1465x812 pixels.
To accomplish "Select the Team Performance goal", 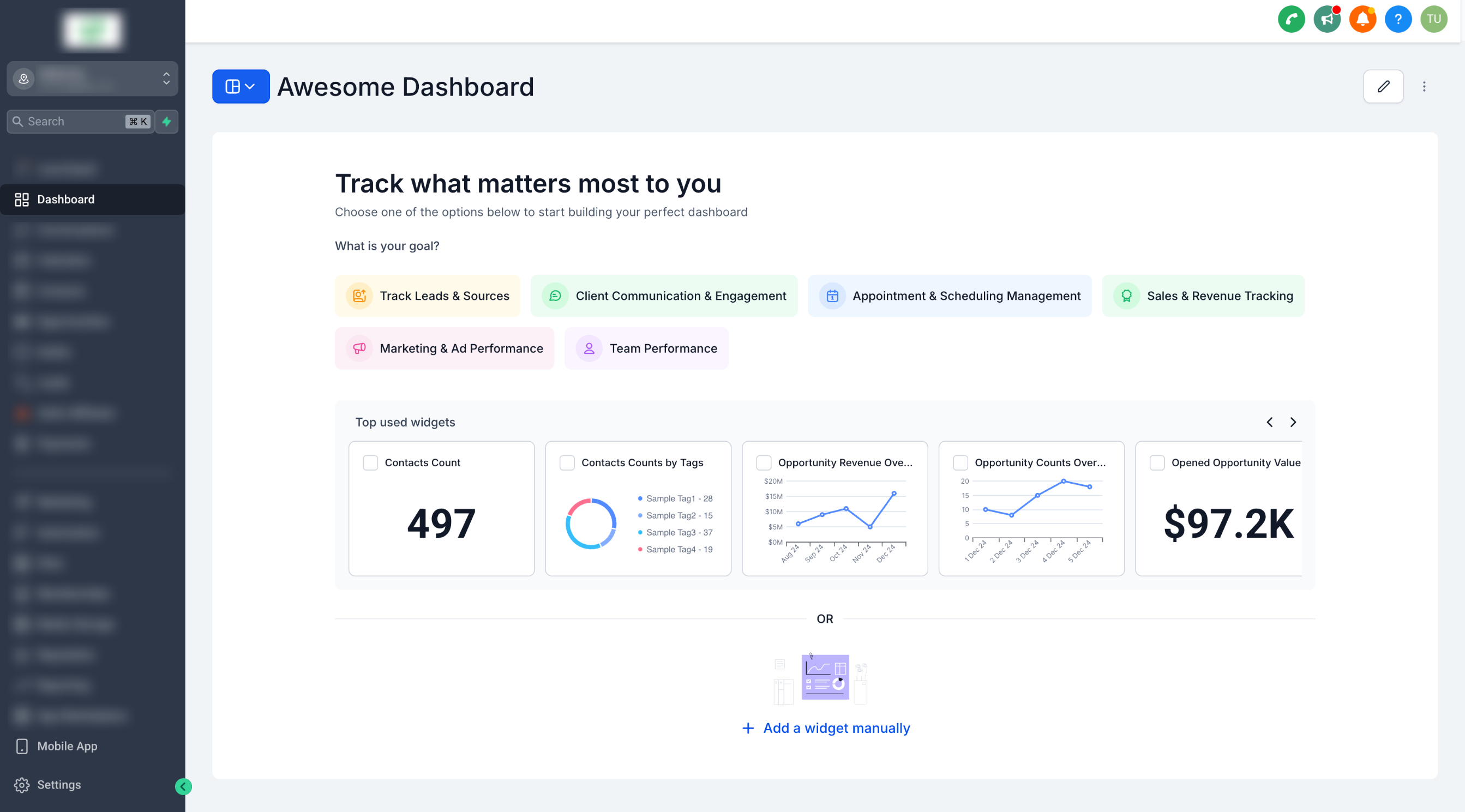I will [646, 348].
